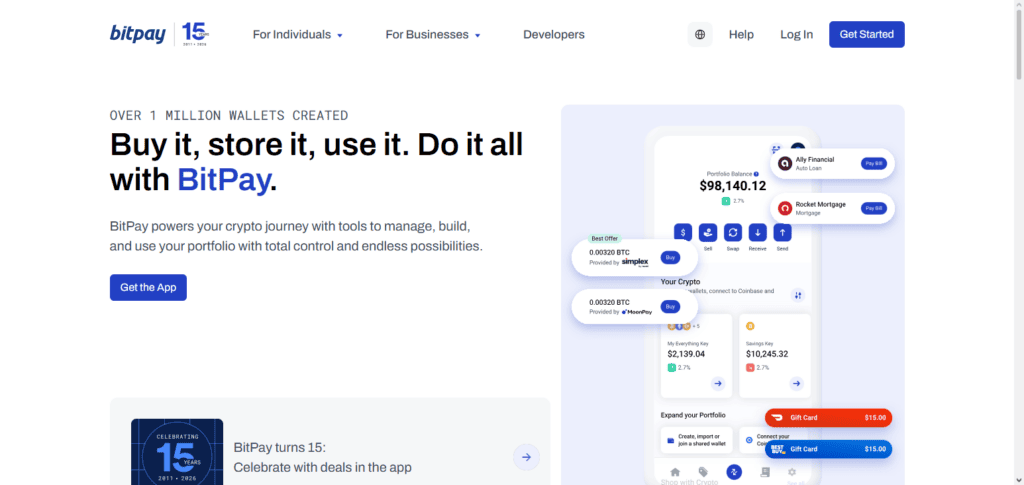Click Log In

click(x=797, y=35)
